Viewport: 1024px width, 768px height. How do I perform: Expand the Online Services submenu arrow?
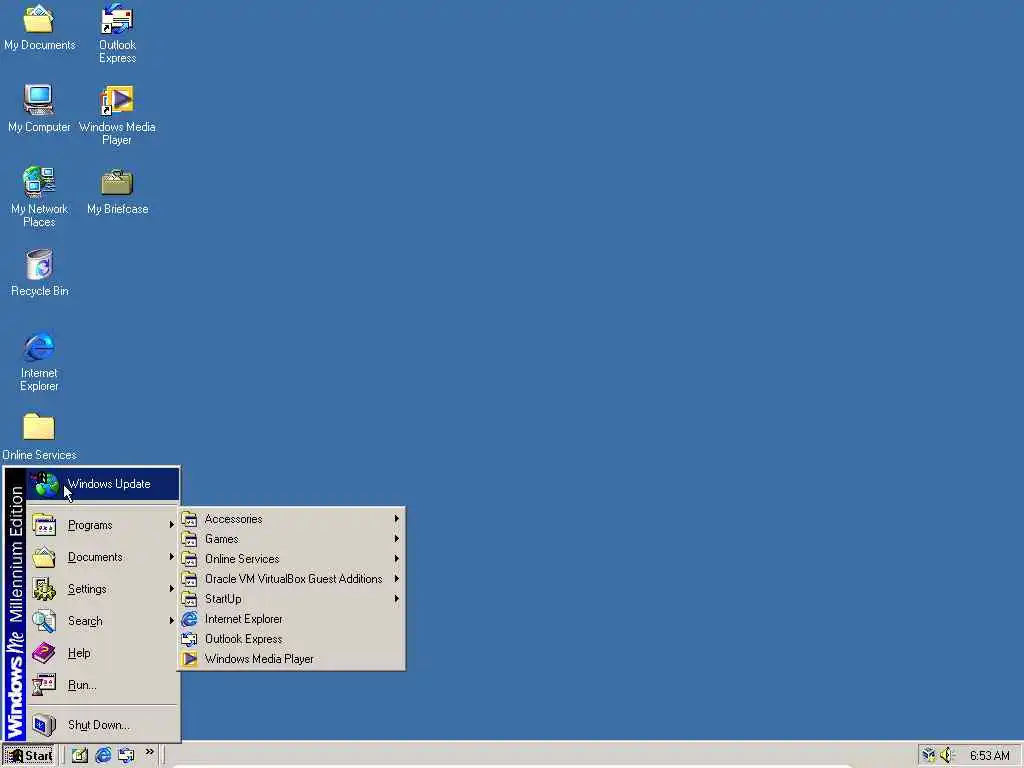(x=396, y=559)
